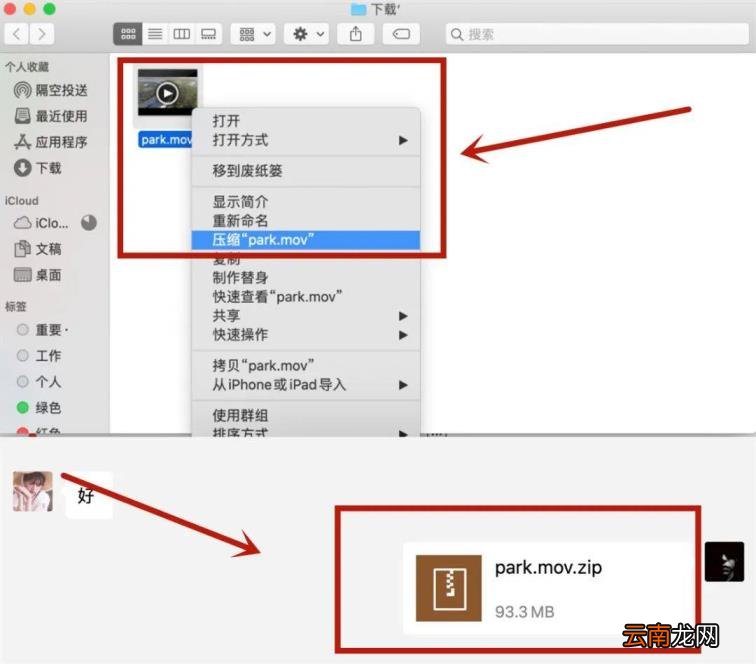Open iCloud Drive in the sidebar
756x664 pixels.
41,223
